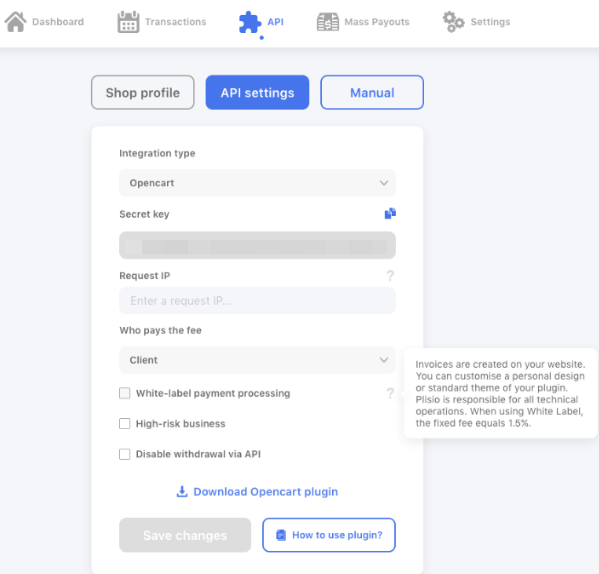Viewport: 599px width, 574px height.
Task: Click the White-label help question mark
Action: click(x=390, y=393)
